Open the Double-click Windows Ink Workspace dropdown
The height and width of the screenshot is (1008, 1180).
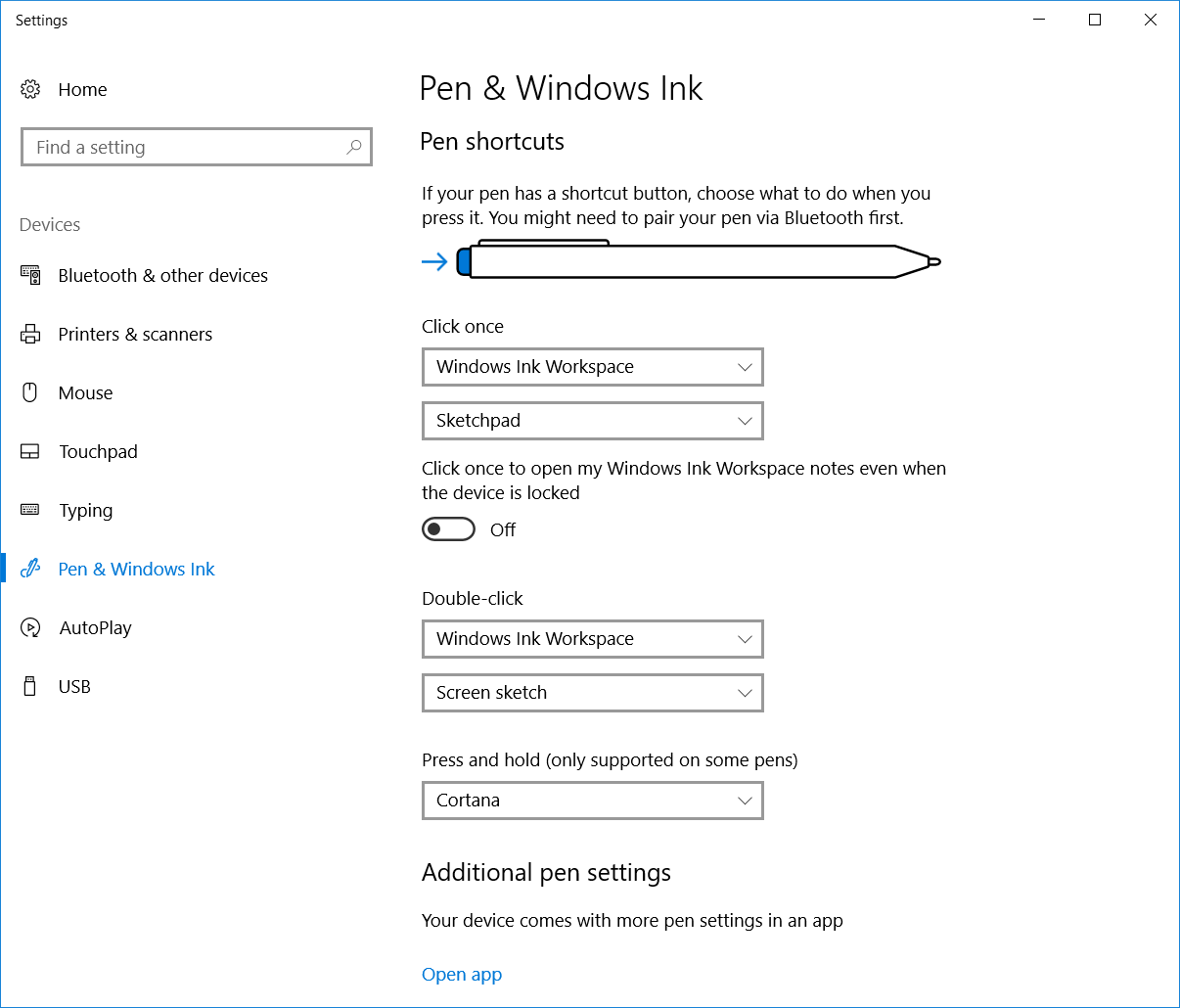[x=592, y=639]
